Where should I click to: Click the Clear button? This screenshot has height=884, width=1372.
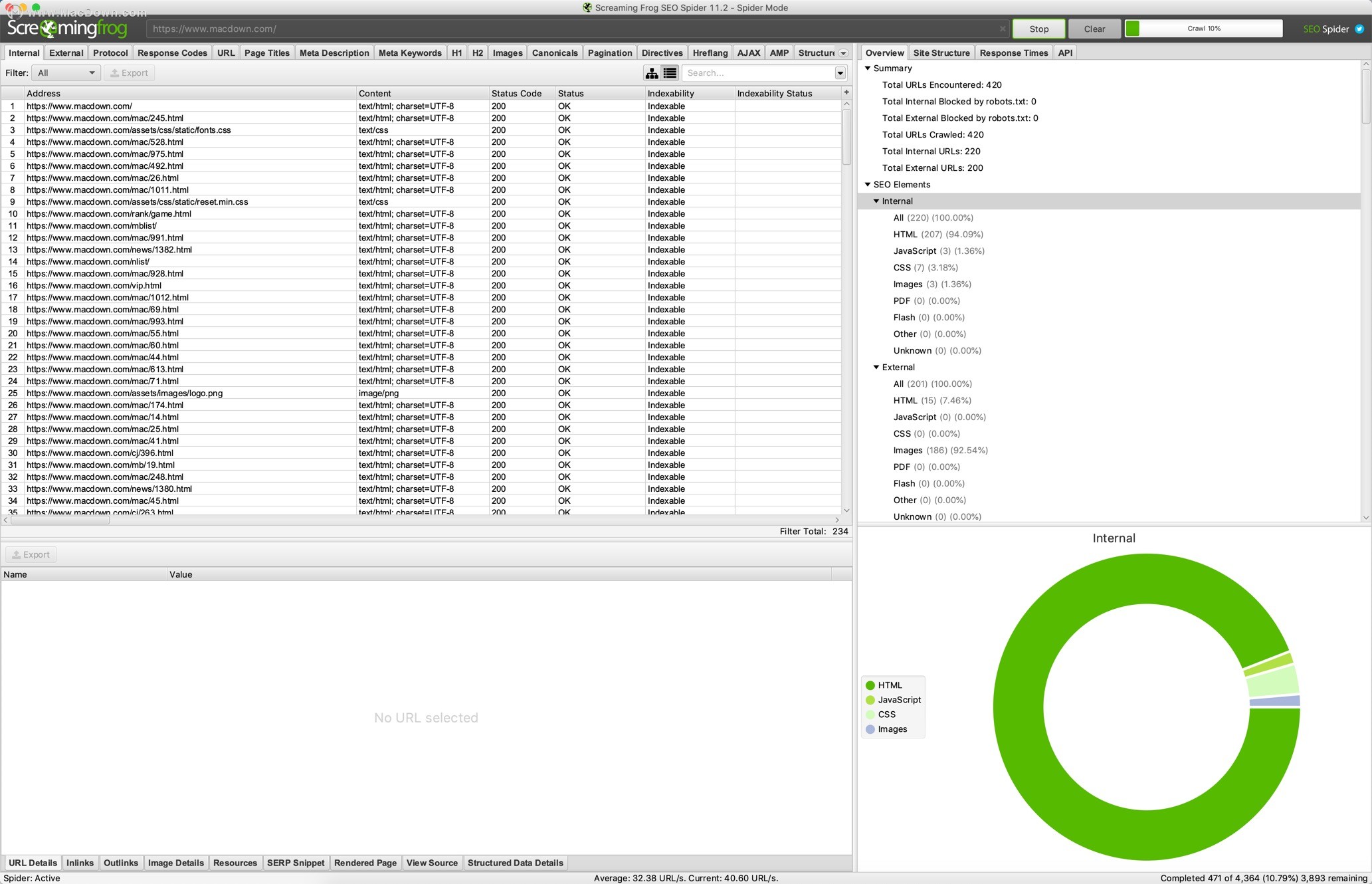pos(1094,29)
